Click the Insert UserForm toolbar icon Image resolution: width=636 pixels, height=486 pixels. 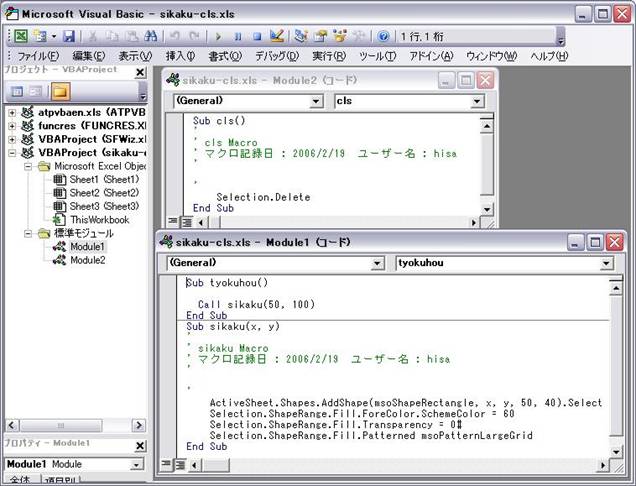coord(40,37)
